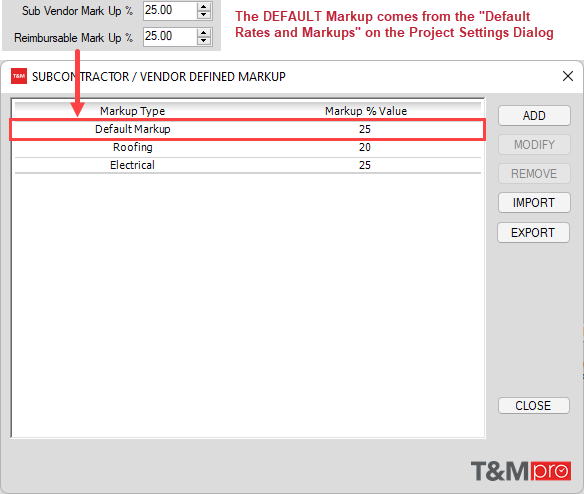Increase Reimbursable Mark Up with up arrow
584x494 pixels.
click(x=204, y=33)
